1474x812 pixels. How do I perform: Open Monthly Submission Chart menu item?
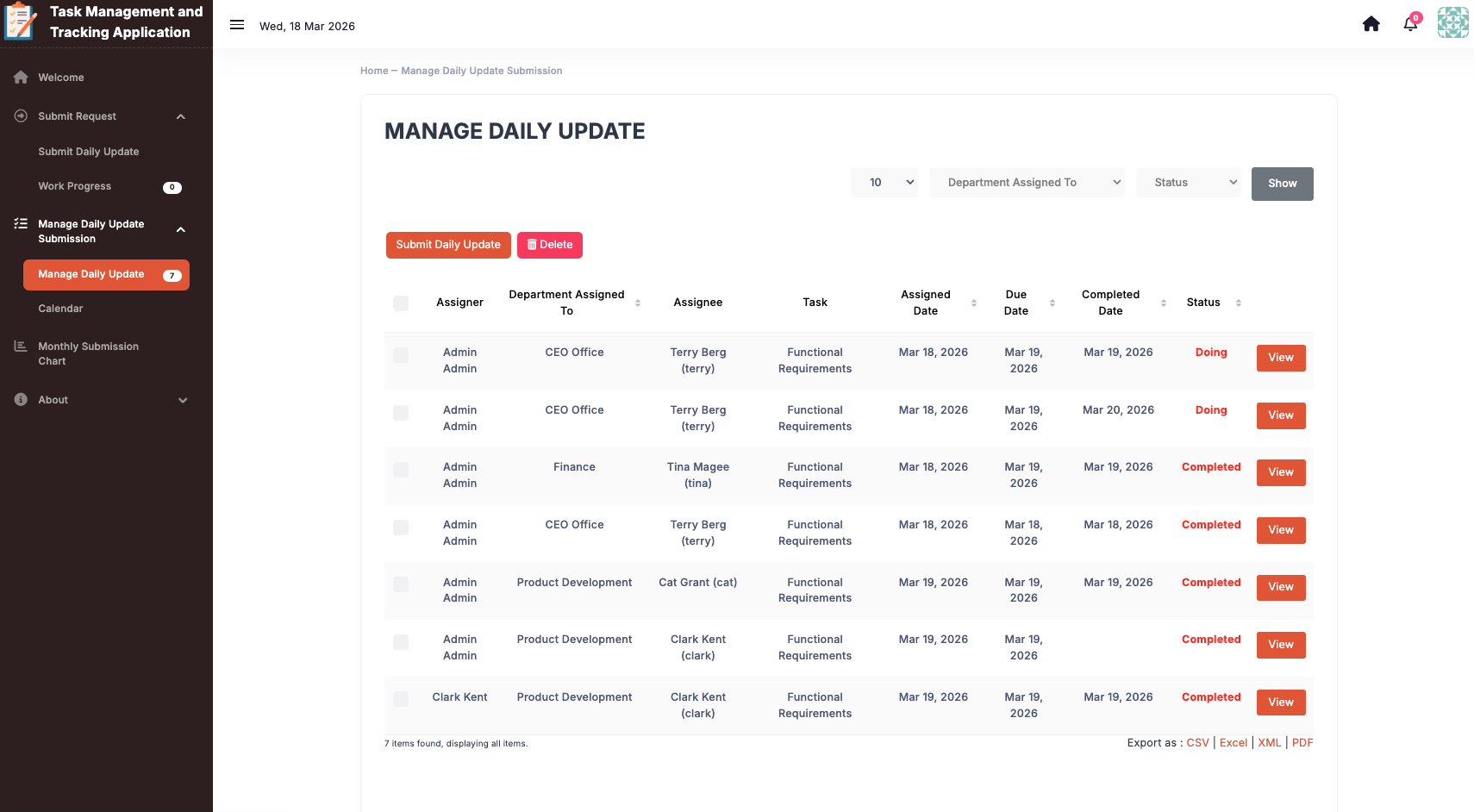[88, 353]
